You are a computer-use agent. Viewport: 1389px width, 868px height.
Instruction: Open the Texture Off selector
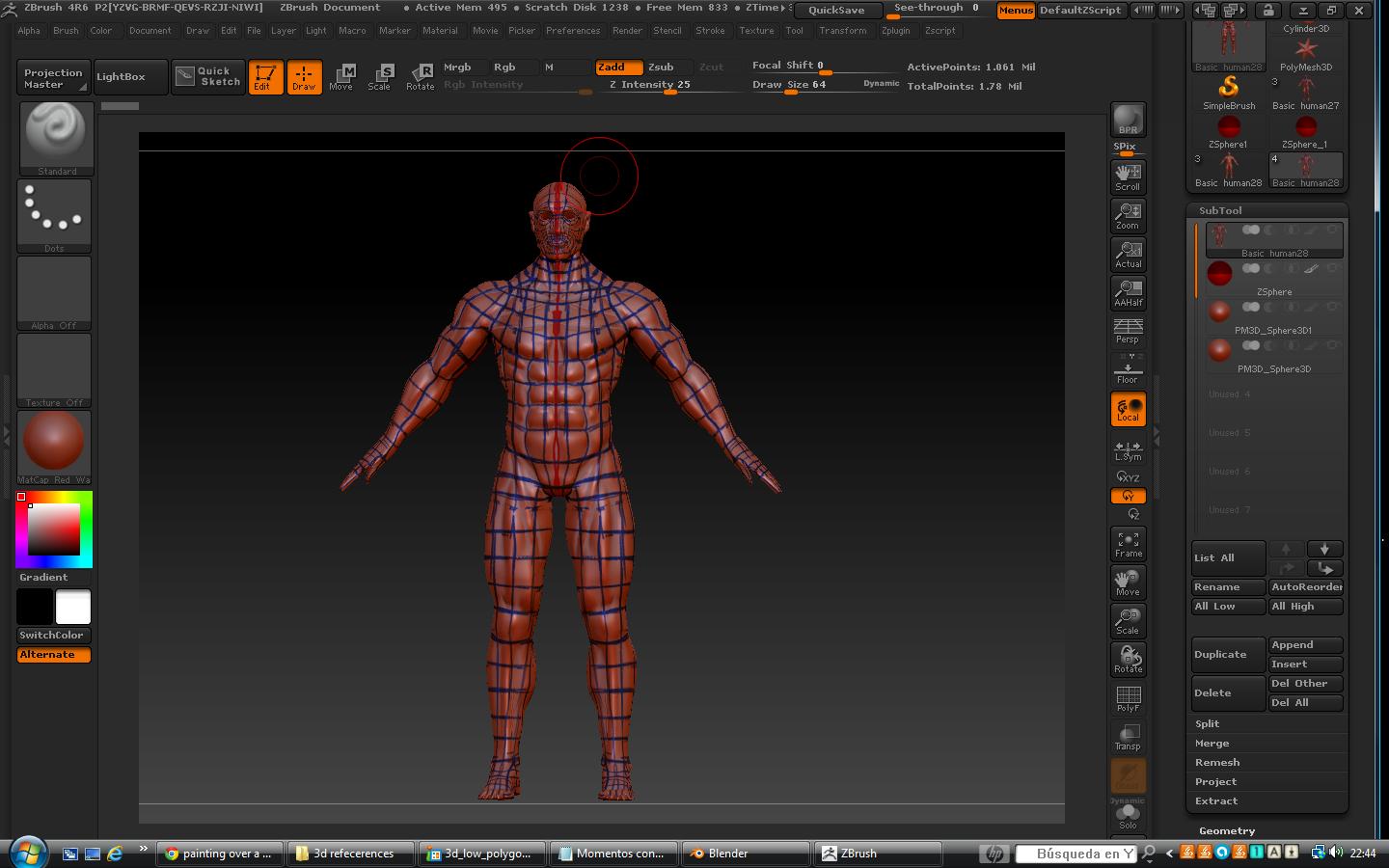point(54,370)
